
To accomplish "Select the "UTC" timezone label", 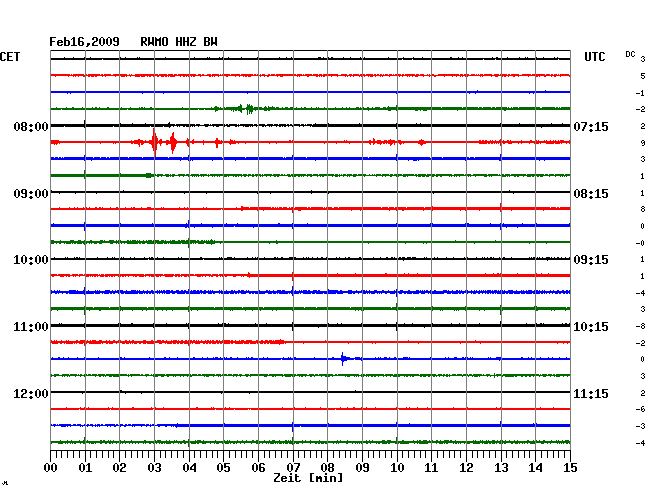I will tap(595, 57).
